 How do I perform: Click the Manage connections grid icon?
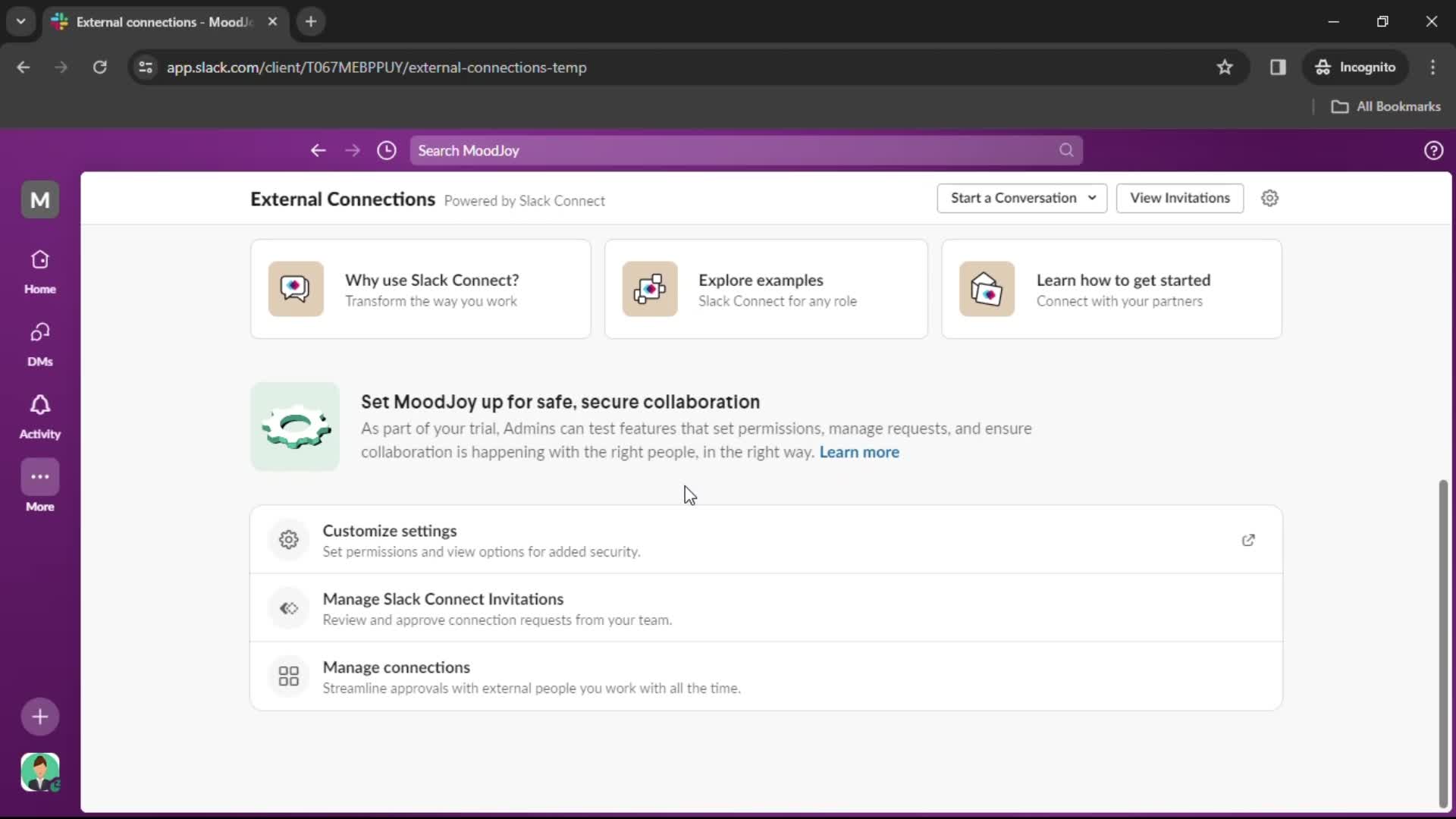click(288, 676)
